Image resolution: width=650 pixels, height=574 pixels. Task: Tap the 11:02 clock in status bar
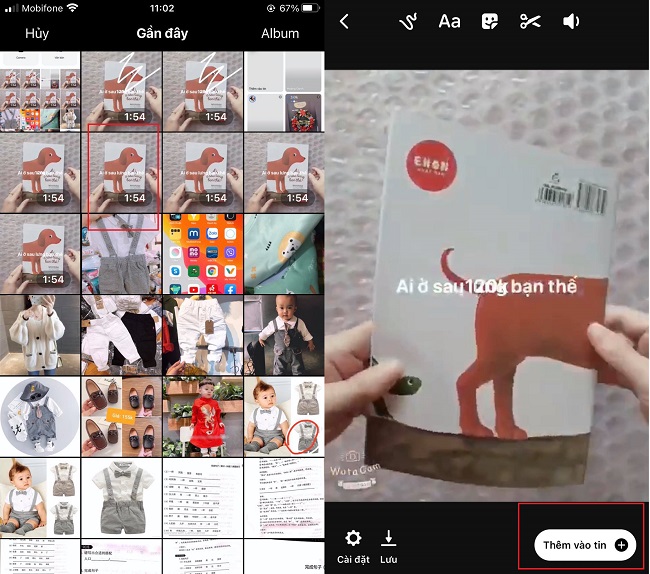click(162, 8)
